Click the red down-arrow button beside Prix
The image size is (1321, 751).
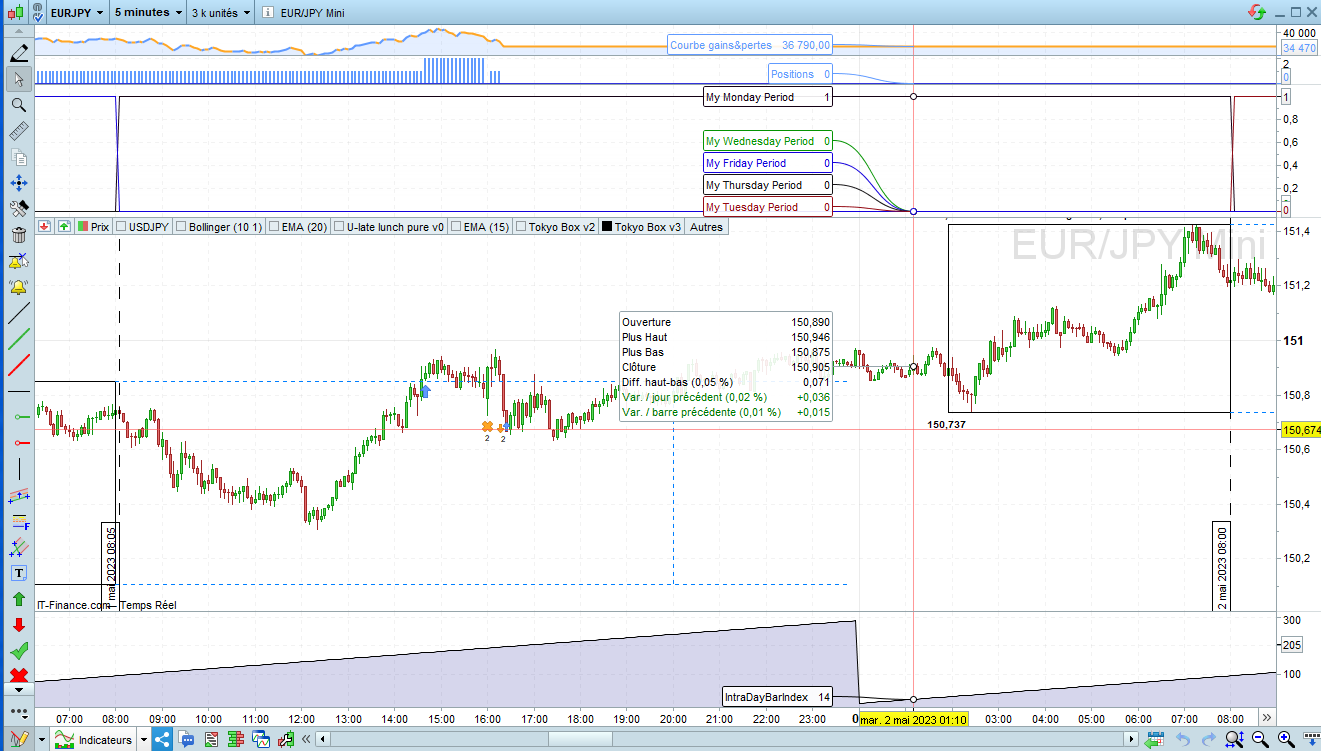click(44, 227)
